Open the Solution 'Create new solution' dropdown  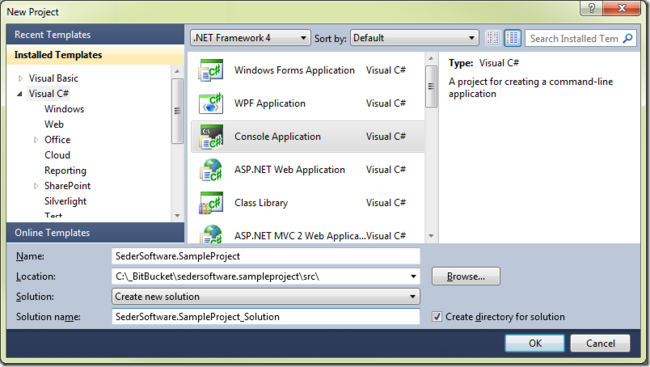click(266, 297)
